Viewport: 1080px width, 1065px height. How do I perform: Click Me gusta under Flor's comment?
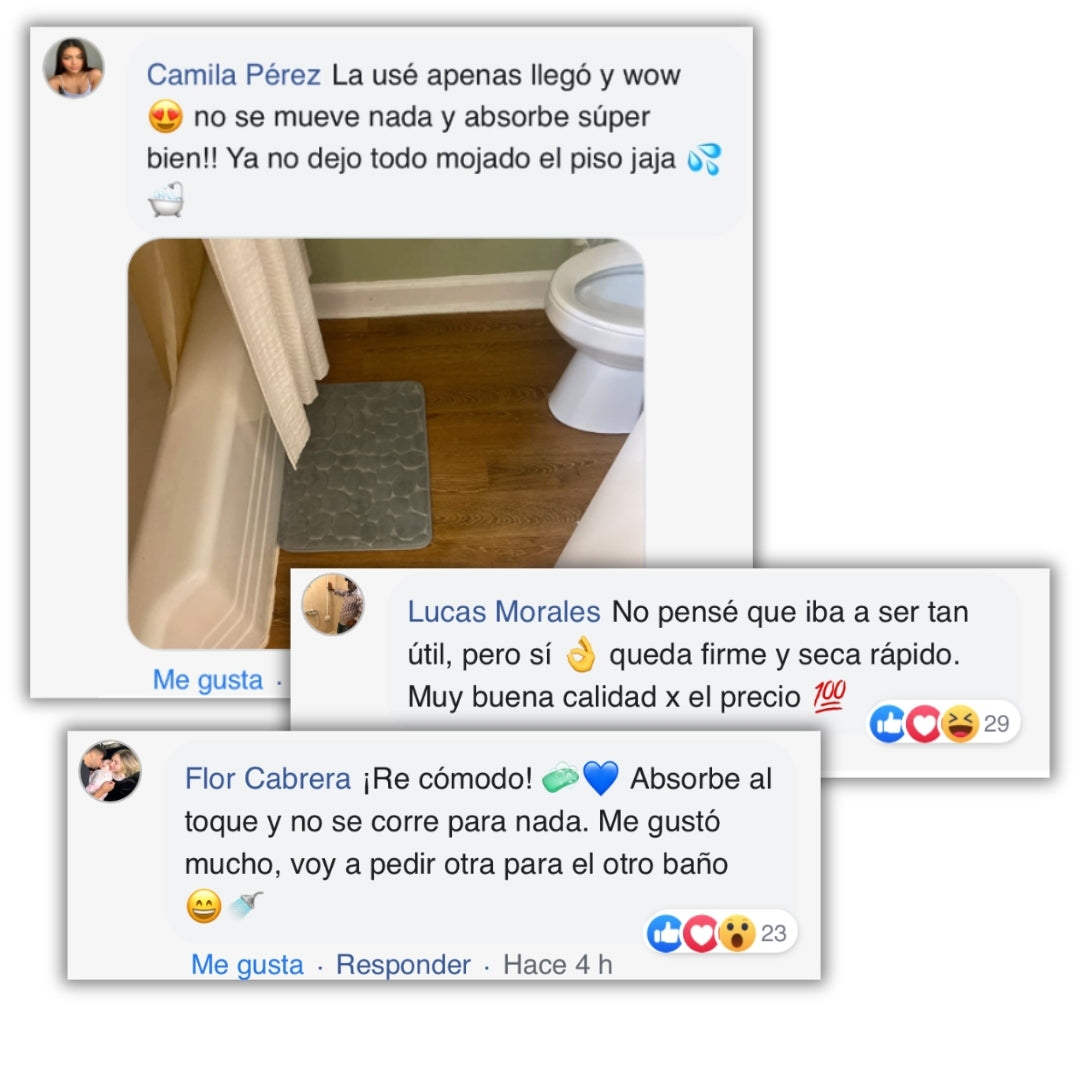247,964
